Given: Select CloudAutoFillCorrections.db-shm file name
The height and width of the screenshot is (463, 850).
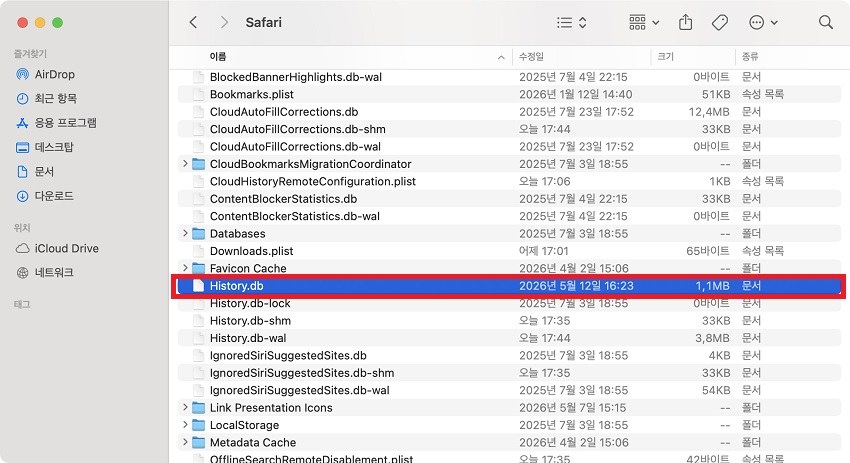Looking at the screenshot, I should tap(298, 129).
